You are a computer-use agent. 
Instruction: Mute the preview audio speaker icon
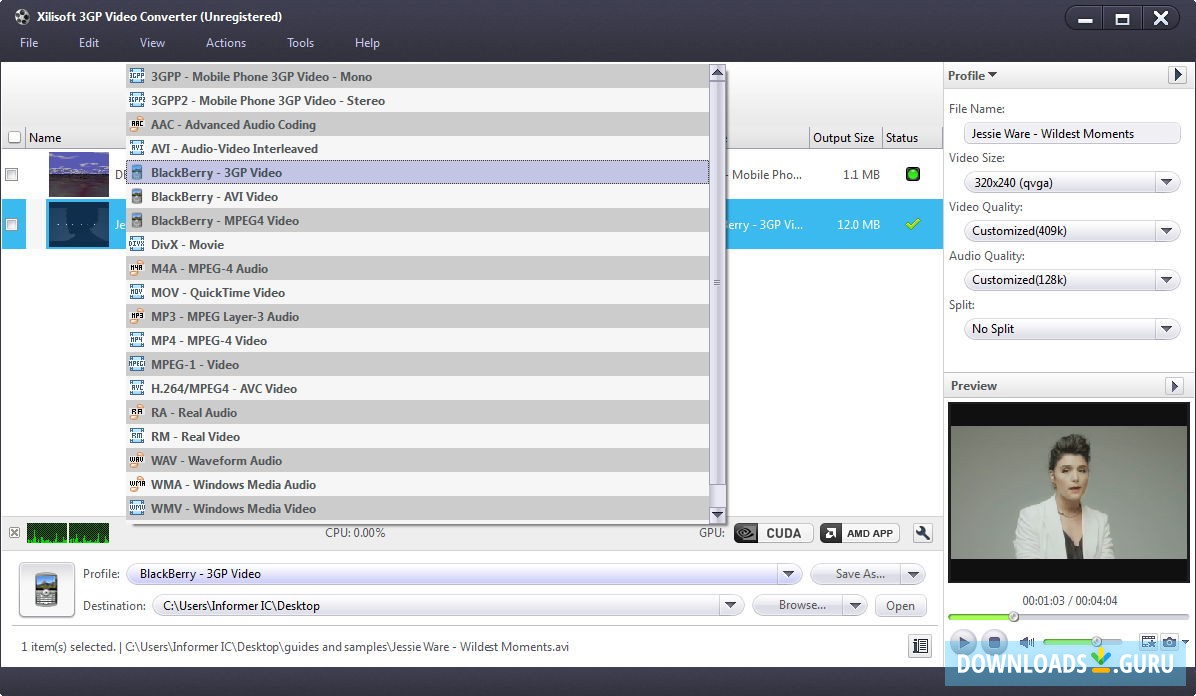click(1026, 643)
